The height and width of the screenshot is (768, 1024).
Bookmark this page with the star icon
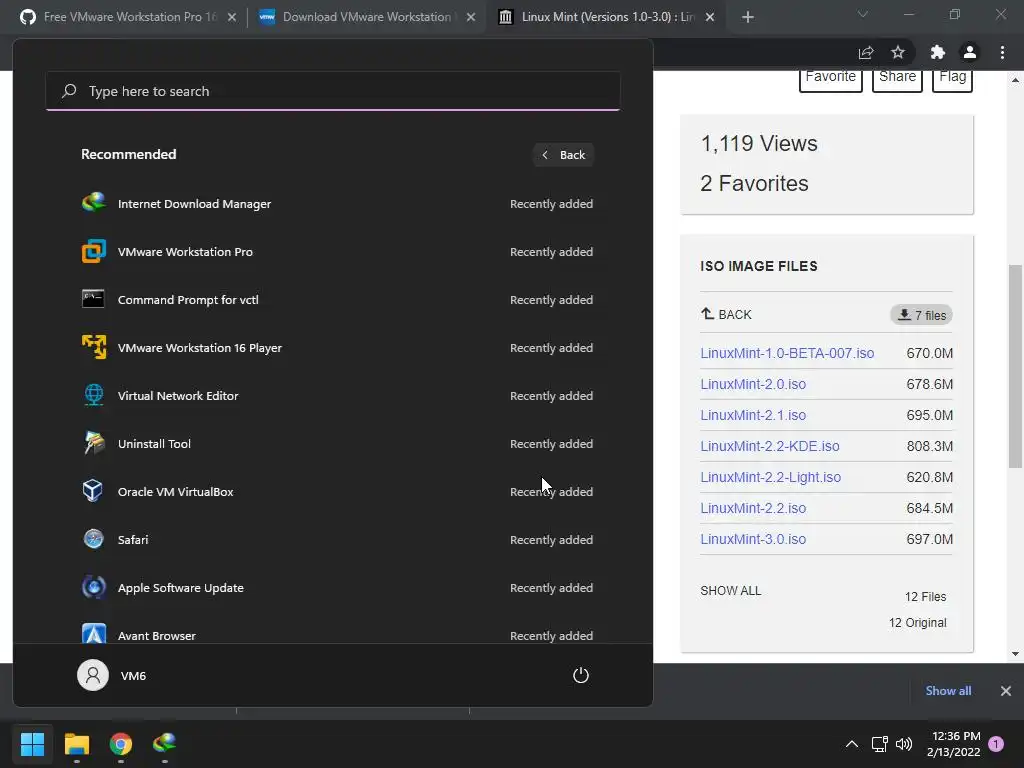898,52
